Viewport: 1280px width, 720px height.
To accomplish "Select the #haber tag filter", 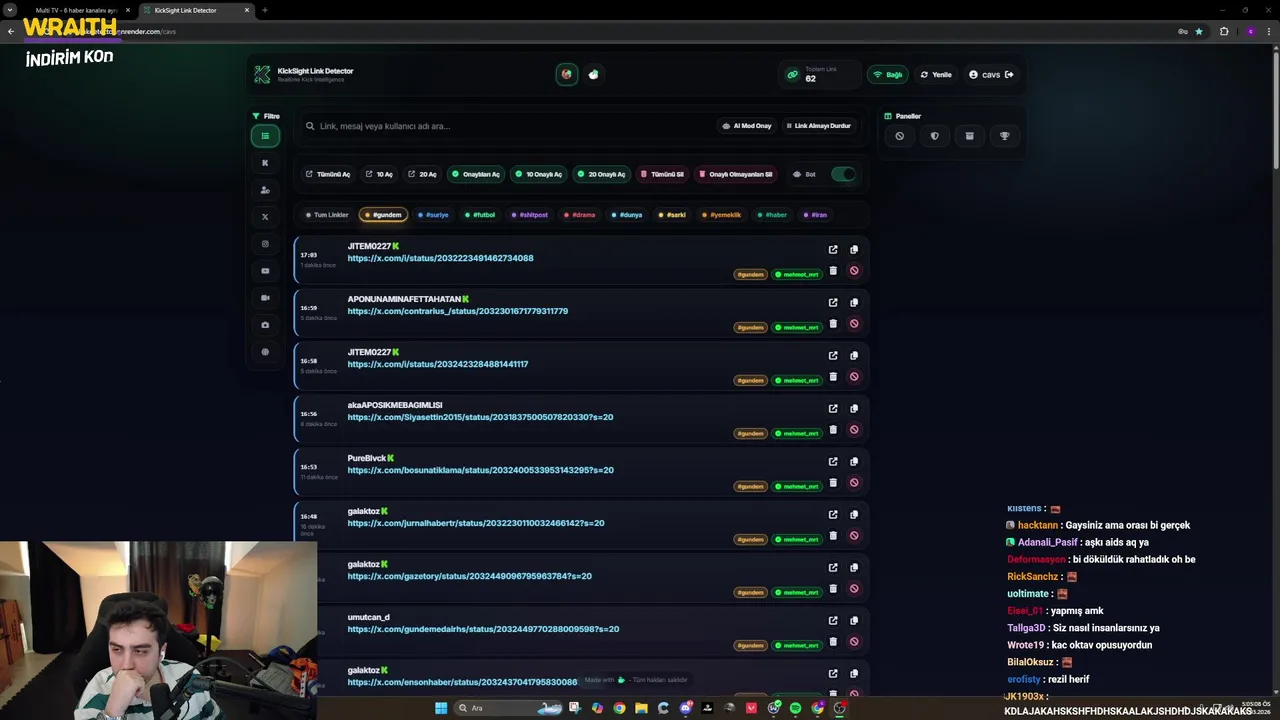I will (772, 215).
